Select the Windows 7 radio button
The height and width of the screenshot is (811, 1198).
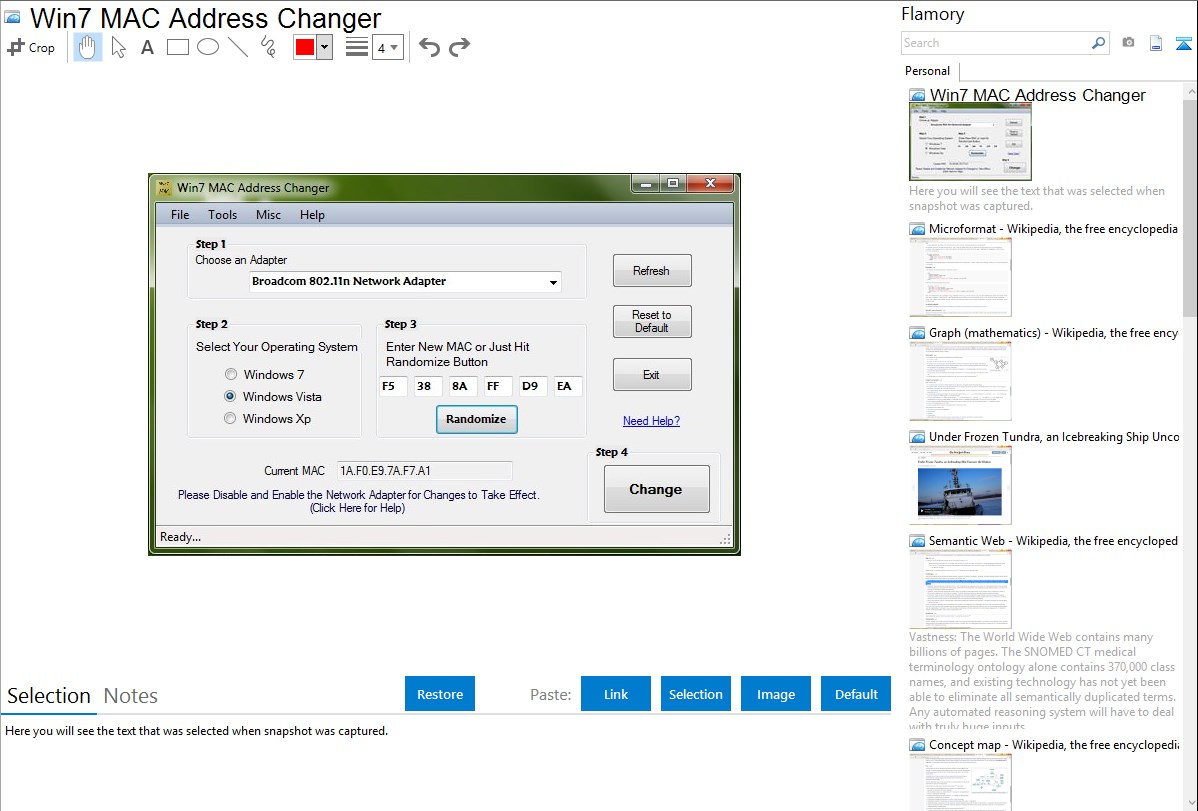point(231,375)
